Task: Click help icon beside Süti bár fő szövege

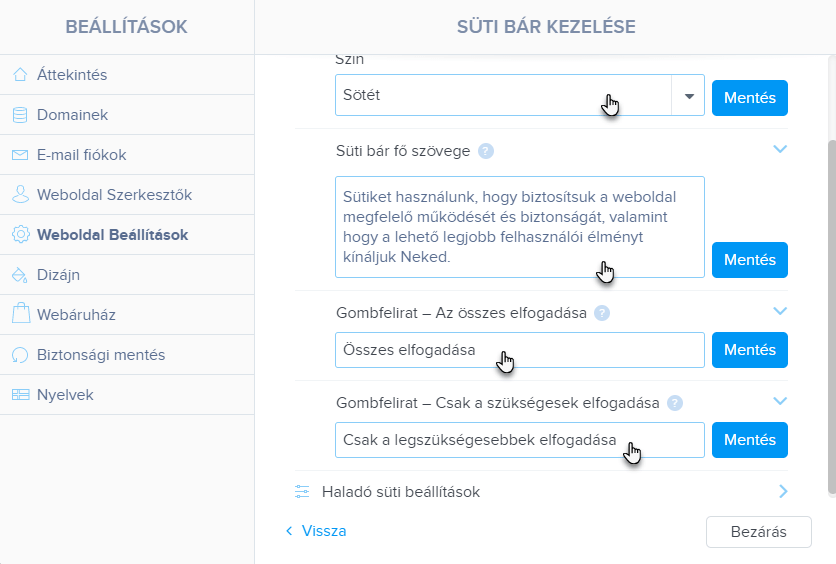Action: coord(486,151)
